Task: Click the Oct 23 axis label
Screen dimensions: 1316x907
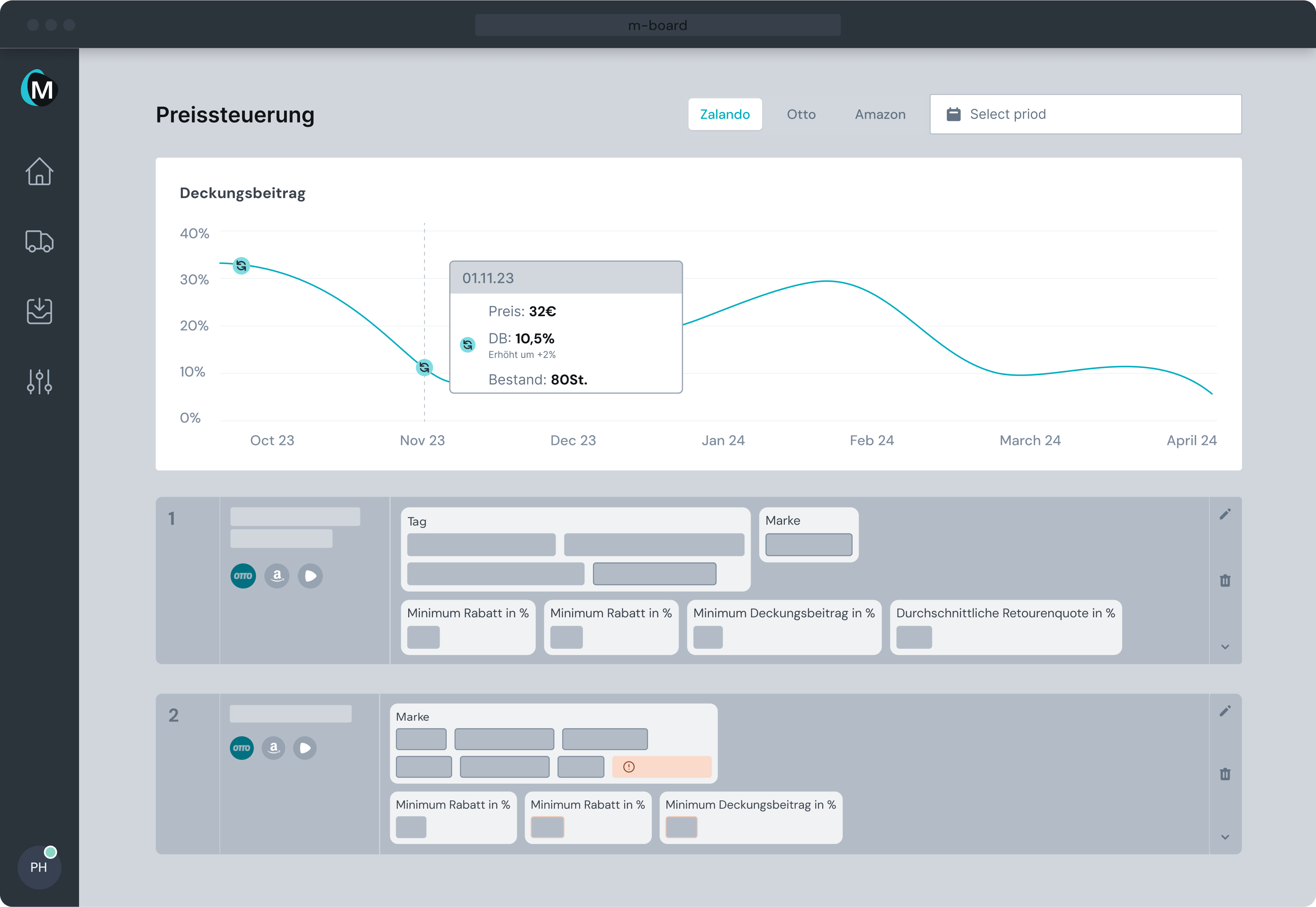Action: tap(272, 440)
